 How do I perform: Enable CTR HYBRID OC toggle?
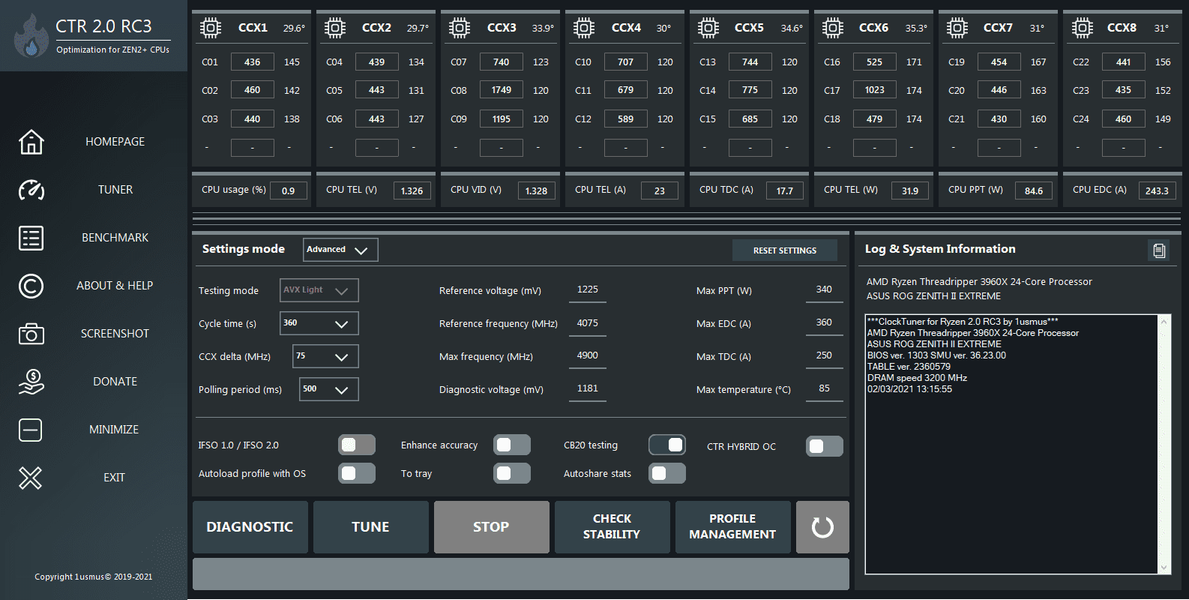click(x=824, y=446)
